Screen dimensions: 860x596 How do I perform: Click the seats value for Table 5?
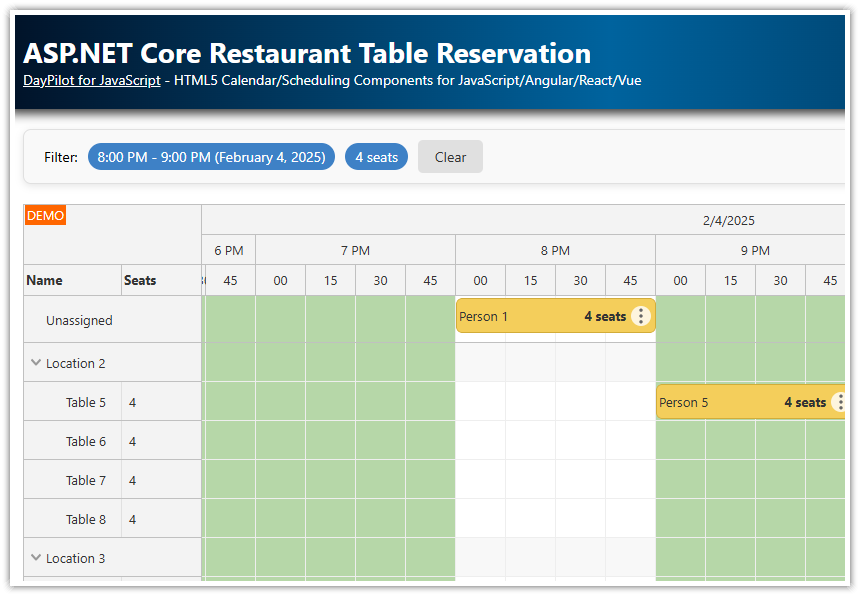pos(132,402)
